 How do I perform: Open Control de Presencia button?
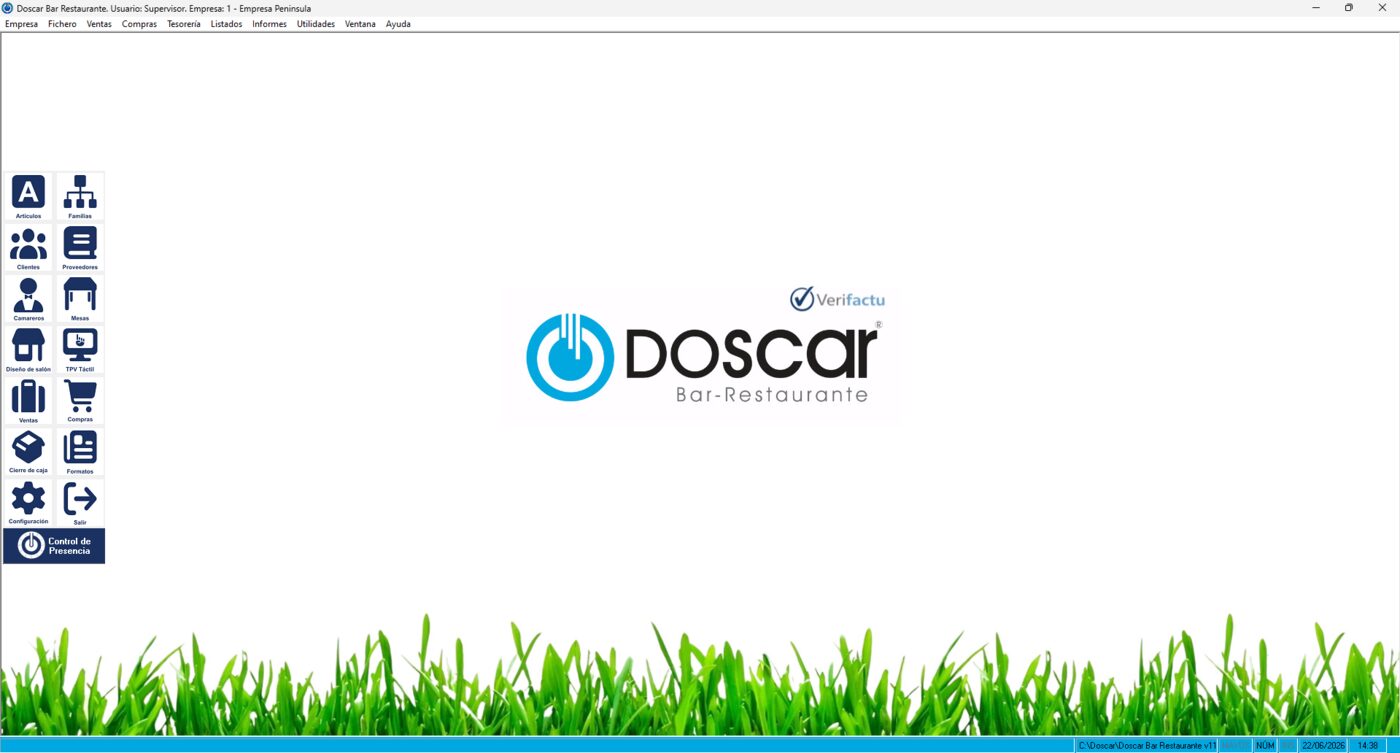coord(54,546)
